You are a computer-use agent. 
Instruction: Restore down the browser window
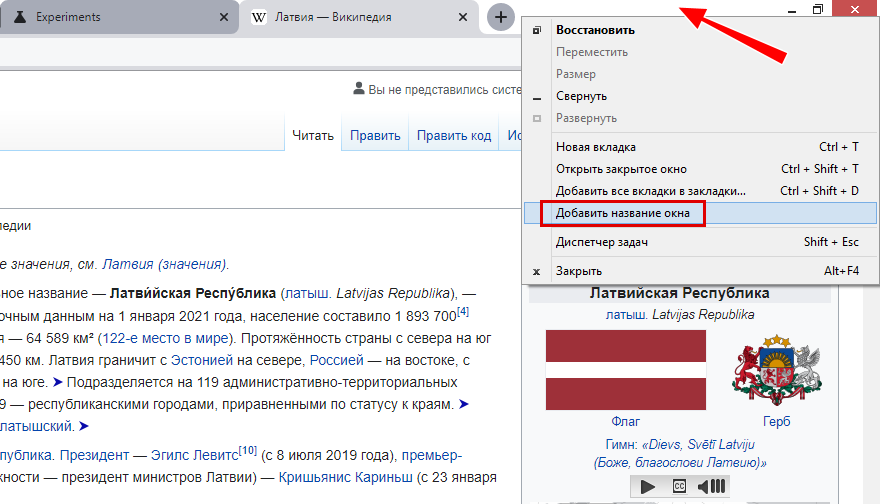[818, 9]
